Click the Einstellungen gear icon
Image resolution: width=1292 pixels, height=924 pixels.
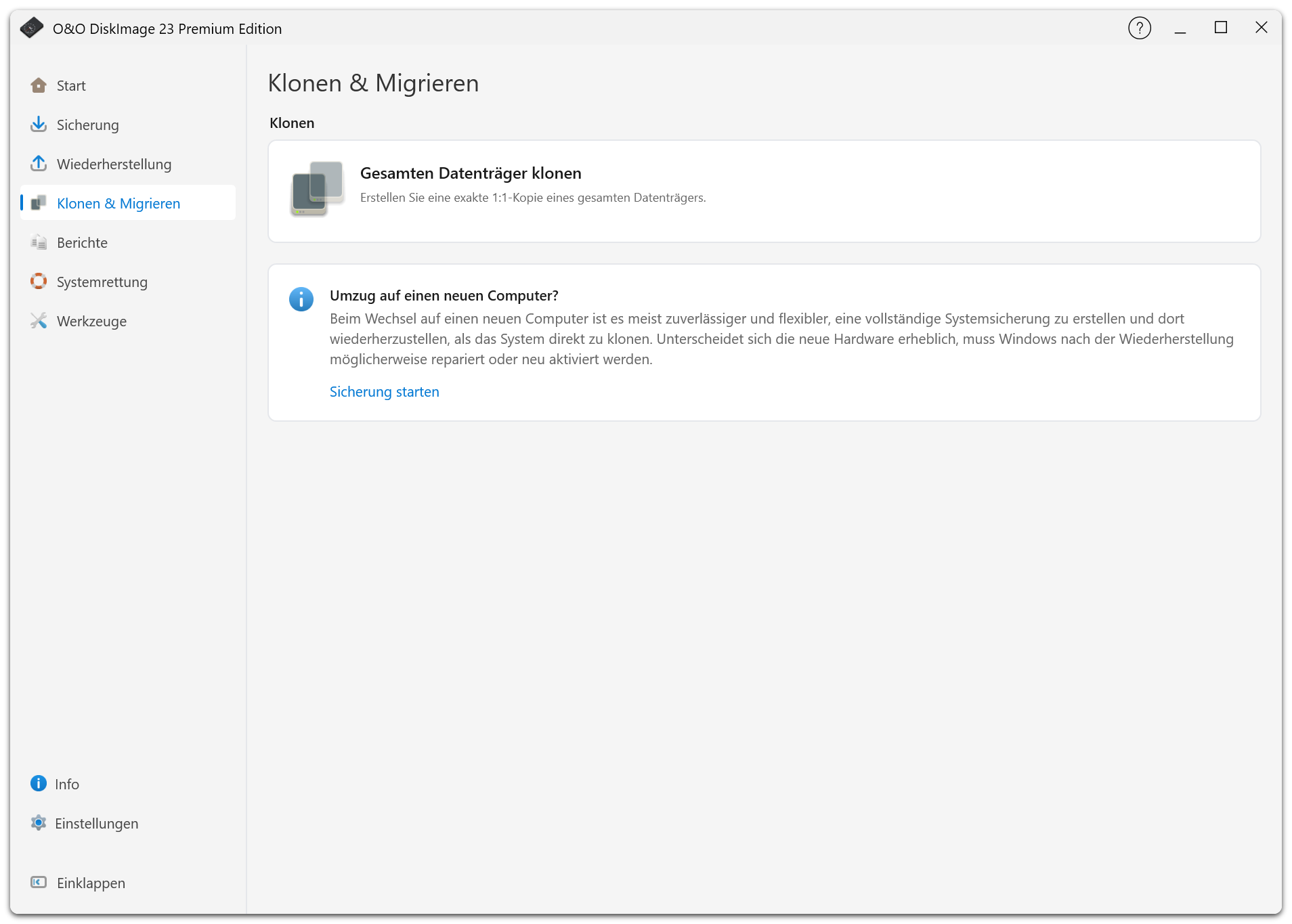tap(39, 823)
